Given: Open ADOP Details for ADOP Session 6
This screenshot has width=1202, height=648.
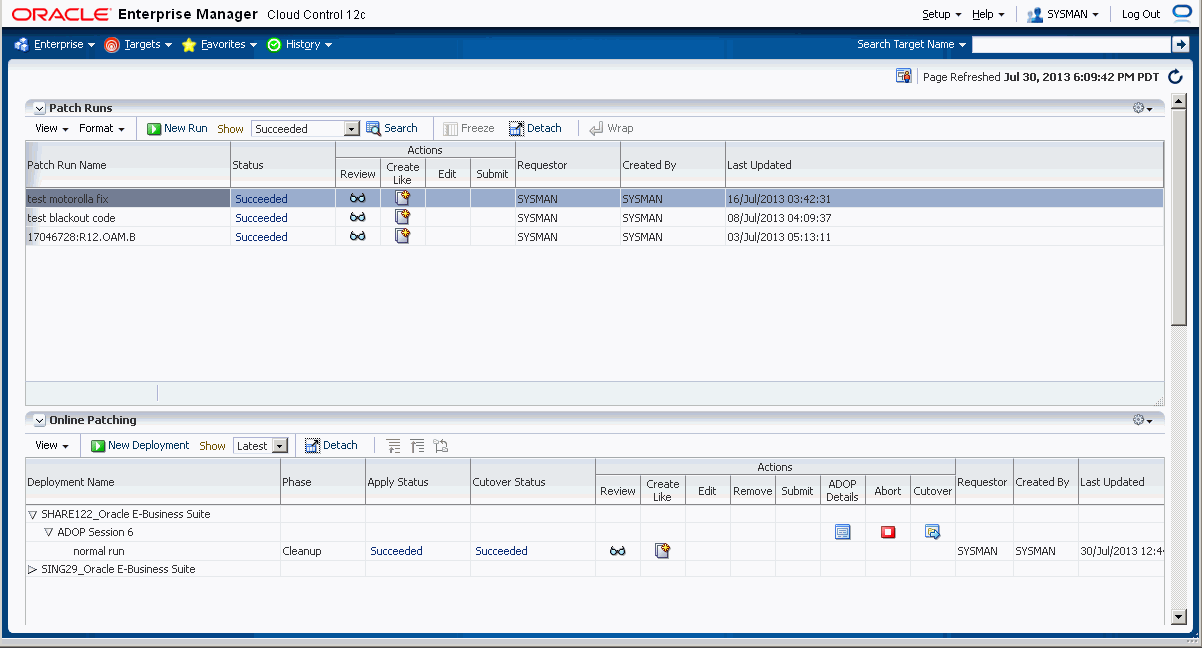Looking at the screenshot, I should pyautogui.click(x=842, y=532).
